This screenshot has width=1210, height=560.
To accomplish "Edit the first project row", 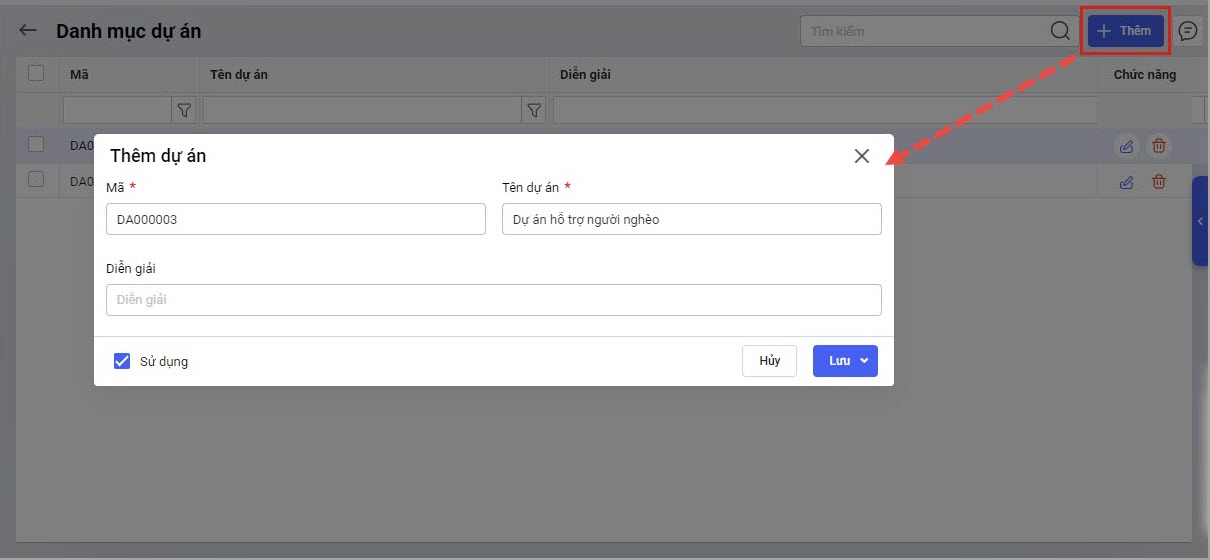I will [1127, 147].
